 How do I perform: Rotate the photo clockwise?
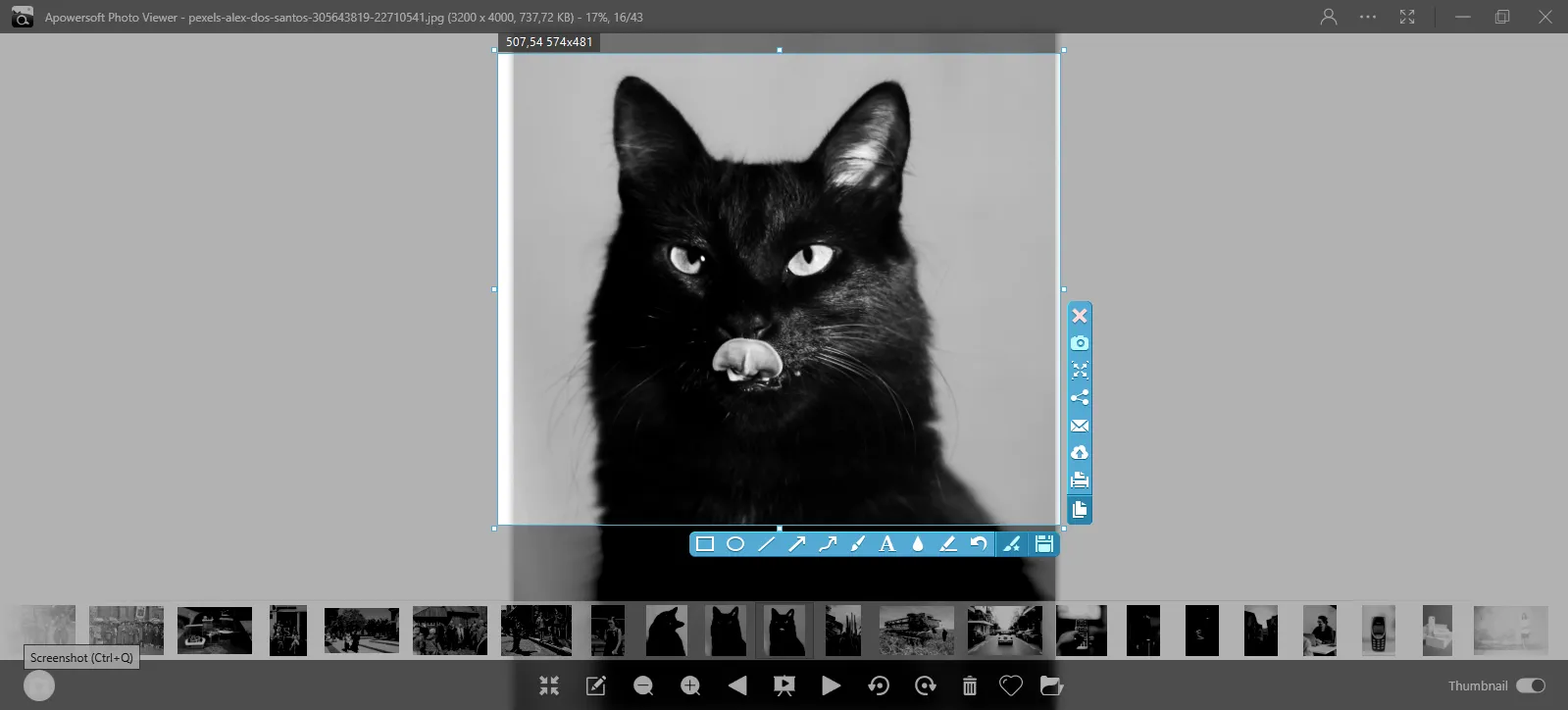pyautogui.click(x=926, y=685)
